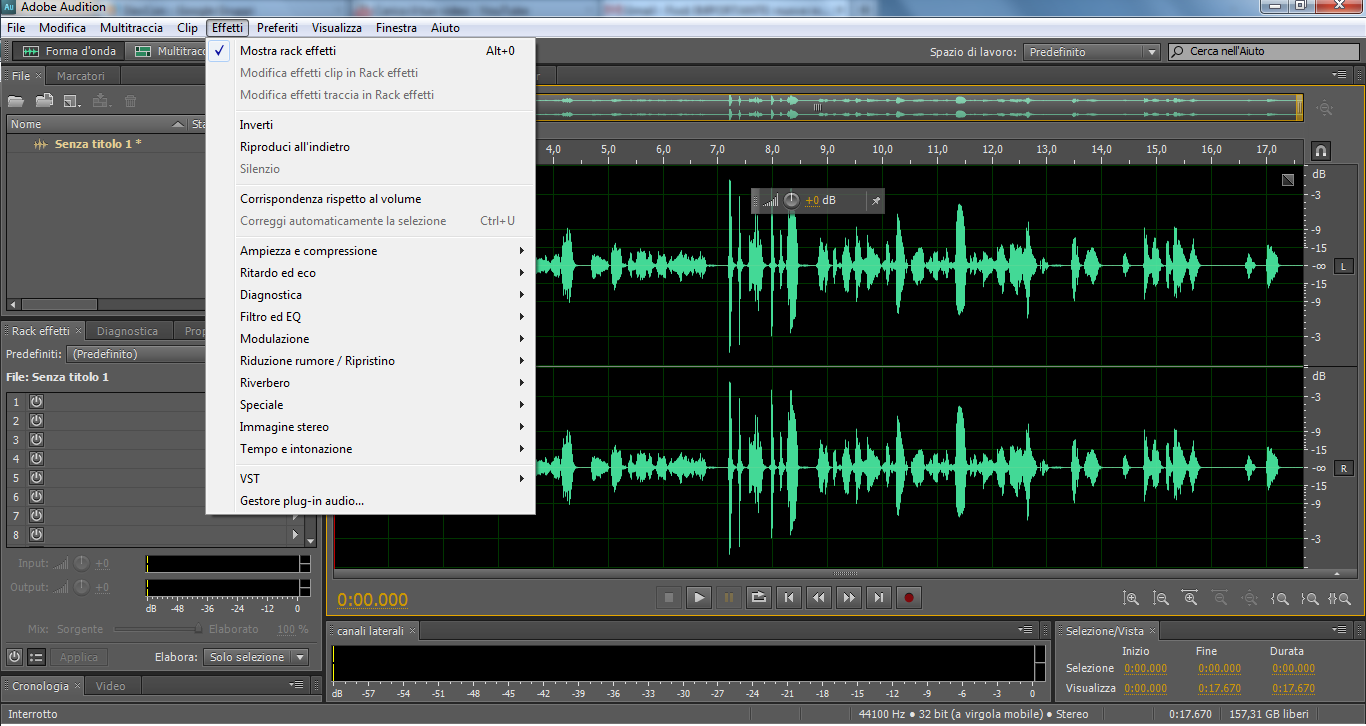Click the red Record button

909,598
